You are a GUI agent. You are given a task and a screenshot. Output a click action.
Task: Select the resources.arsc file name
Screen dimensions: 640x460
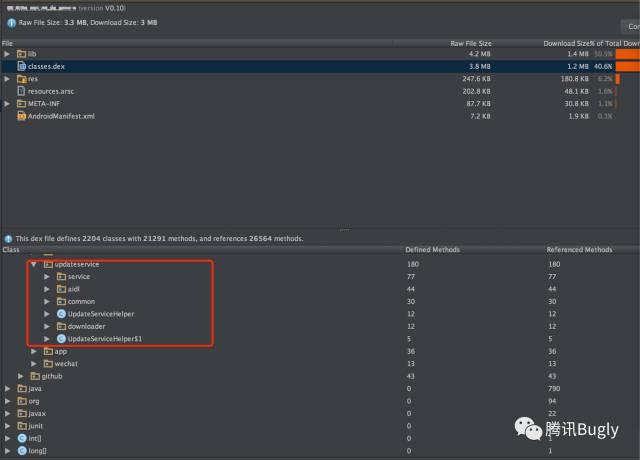coord(51,91)
